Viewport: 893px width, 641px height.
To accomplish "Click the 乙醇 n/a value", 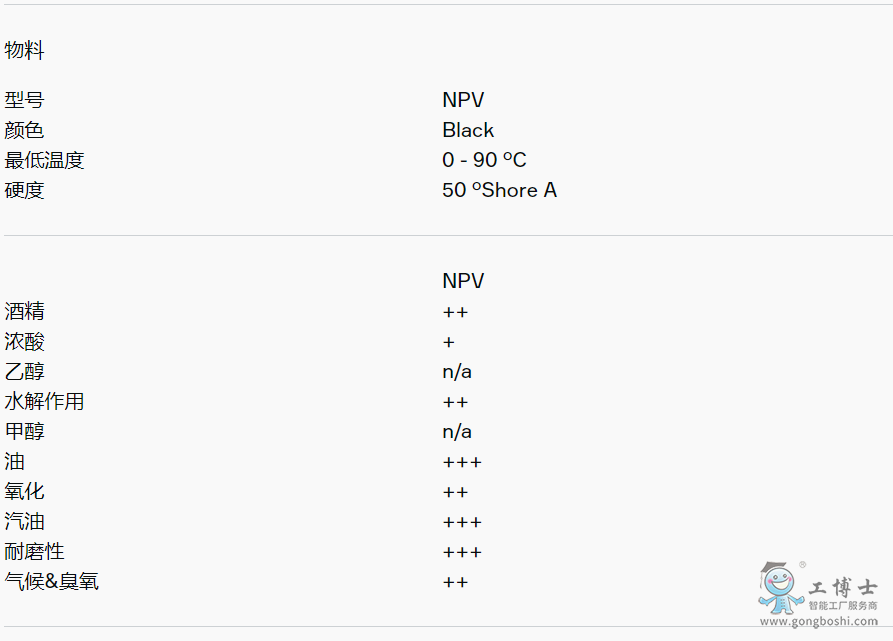I will coord(457,372).
